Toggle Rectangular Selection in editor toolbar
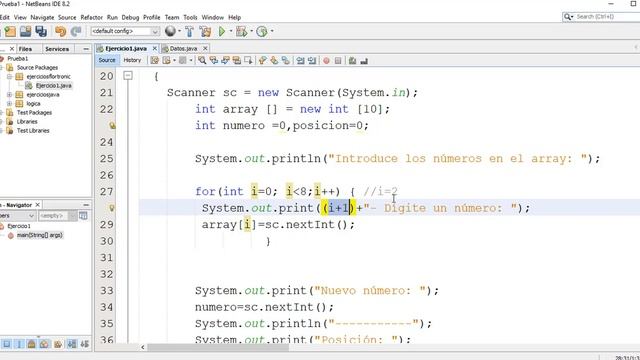640x360 pixels. 248,60
